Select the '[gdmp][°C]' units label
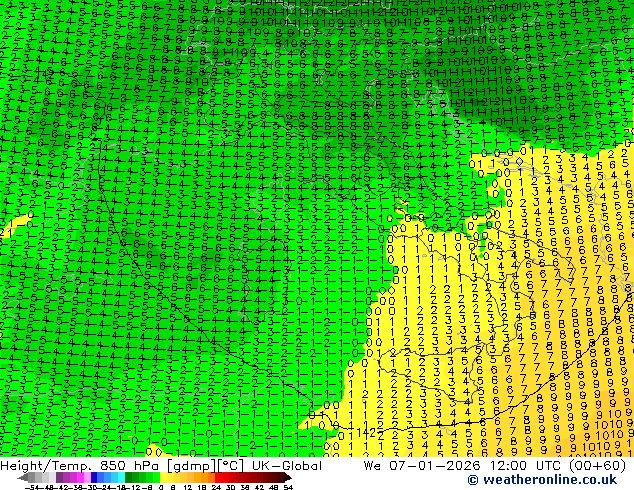 click(205, 466)
